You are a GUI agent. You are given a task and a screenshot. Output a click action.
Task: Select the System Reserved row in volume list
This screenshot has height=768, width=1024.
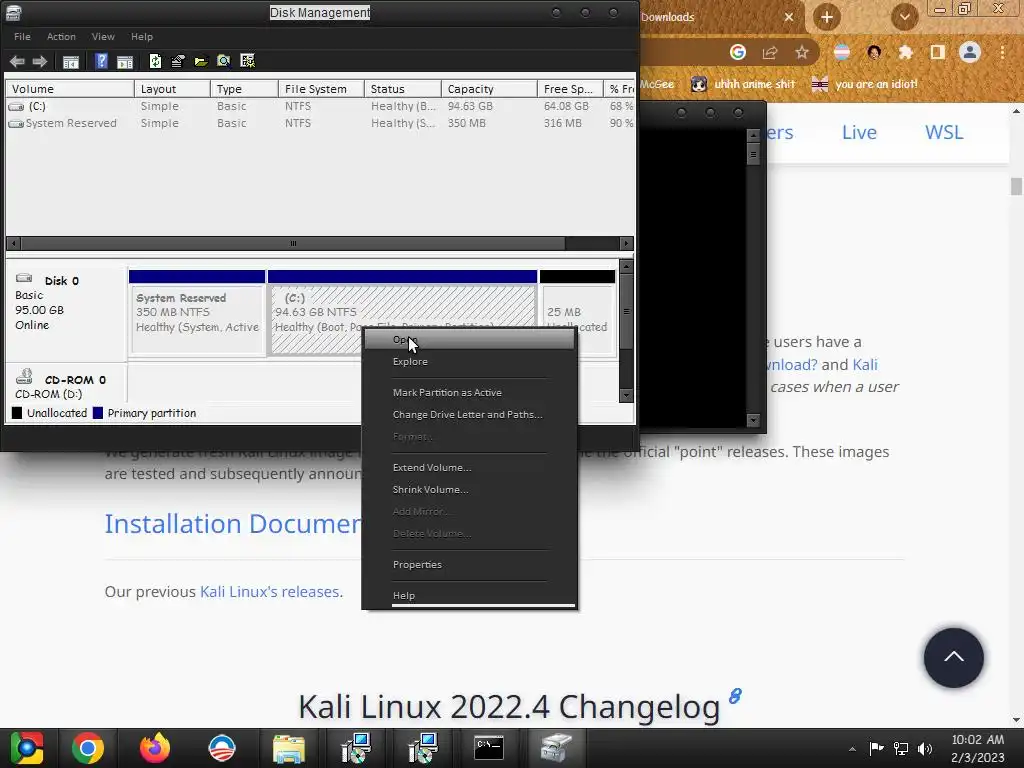(320, 123)
